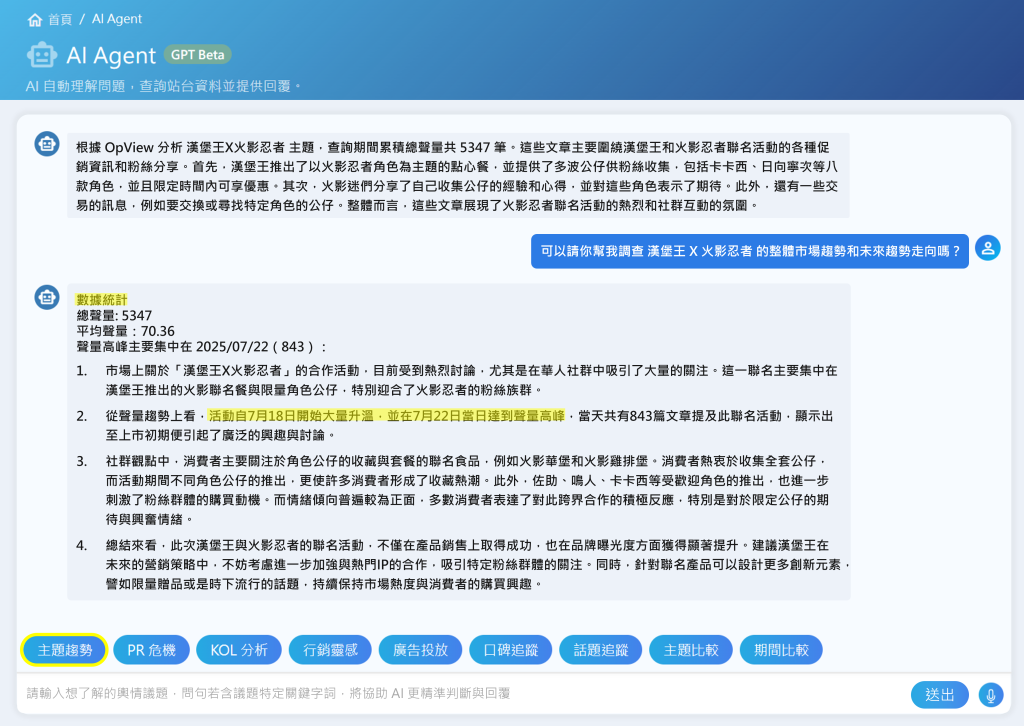Choose the 話題追蹤 chip

point(600,650)
